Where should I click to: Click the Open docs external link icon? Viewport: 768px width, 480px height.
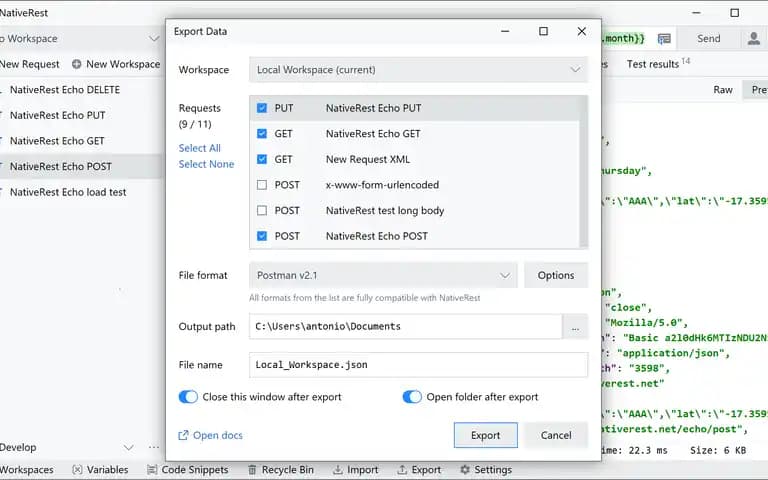183,435
